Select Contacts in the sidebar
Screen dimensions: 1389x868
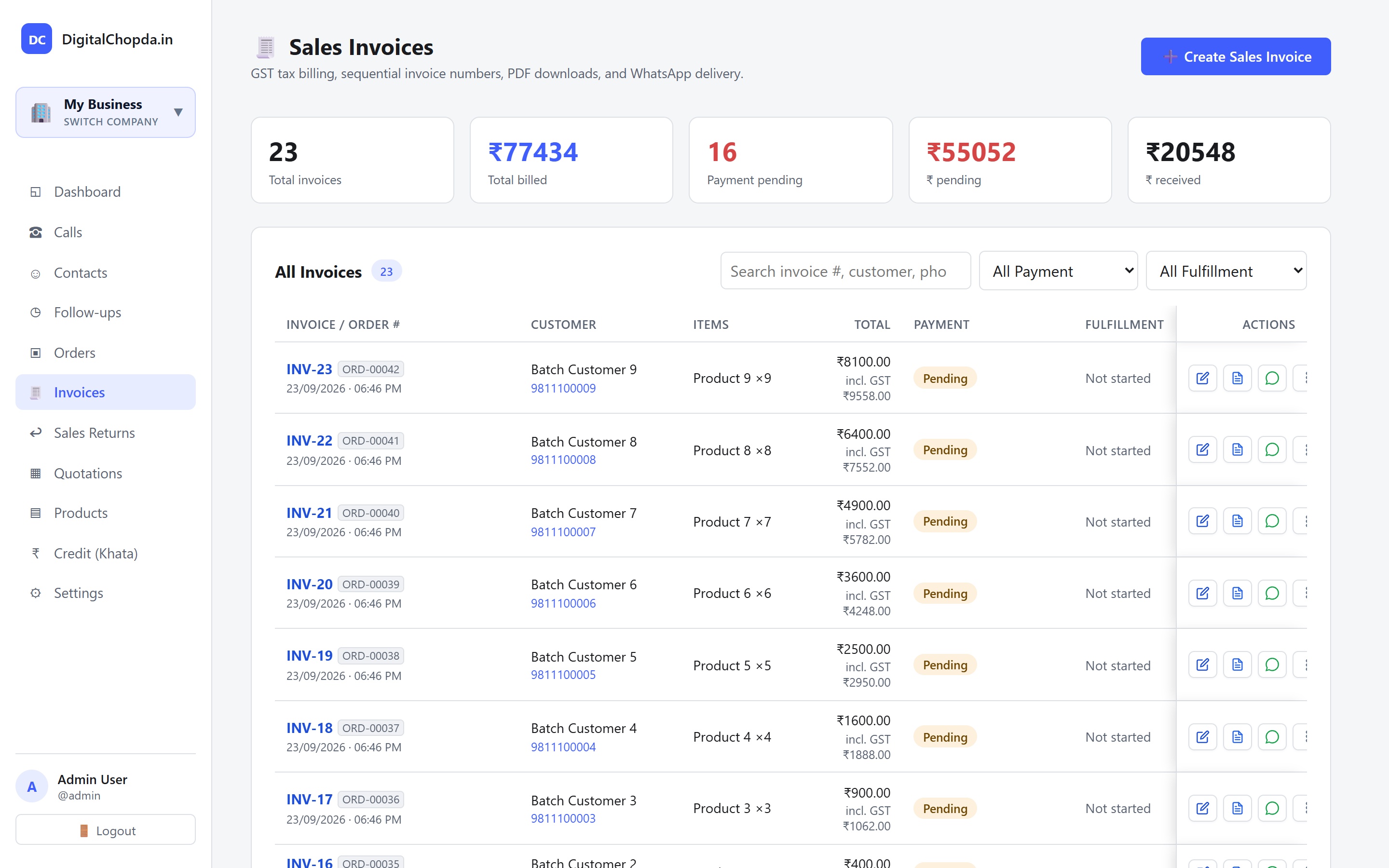click(106, 272)
